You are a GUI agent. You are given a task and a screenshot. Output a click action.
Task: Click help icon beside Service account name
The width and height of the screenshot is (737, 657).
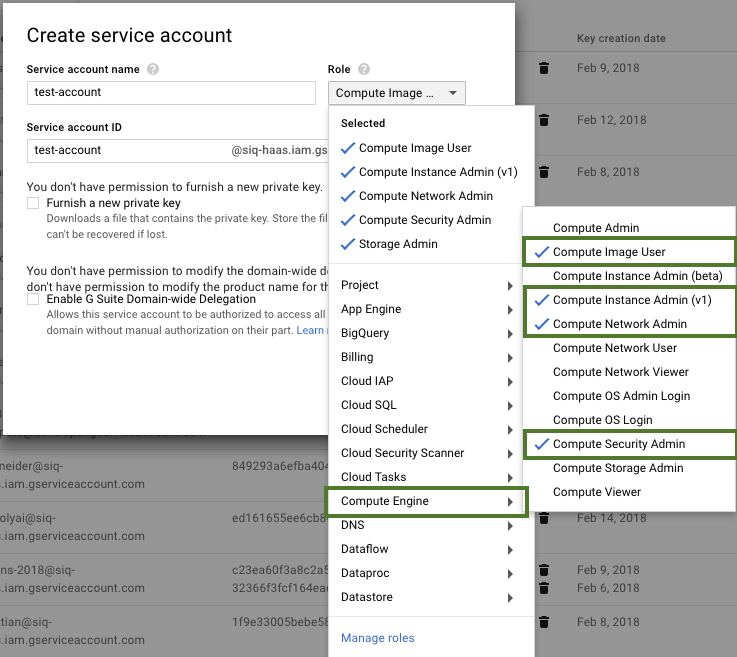[x=153, y=69]
